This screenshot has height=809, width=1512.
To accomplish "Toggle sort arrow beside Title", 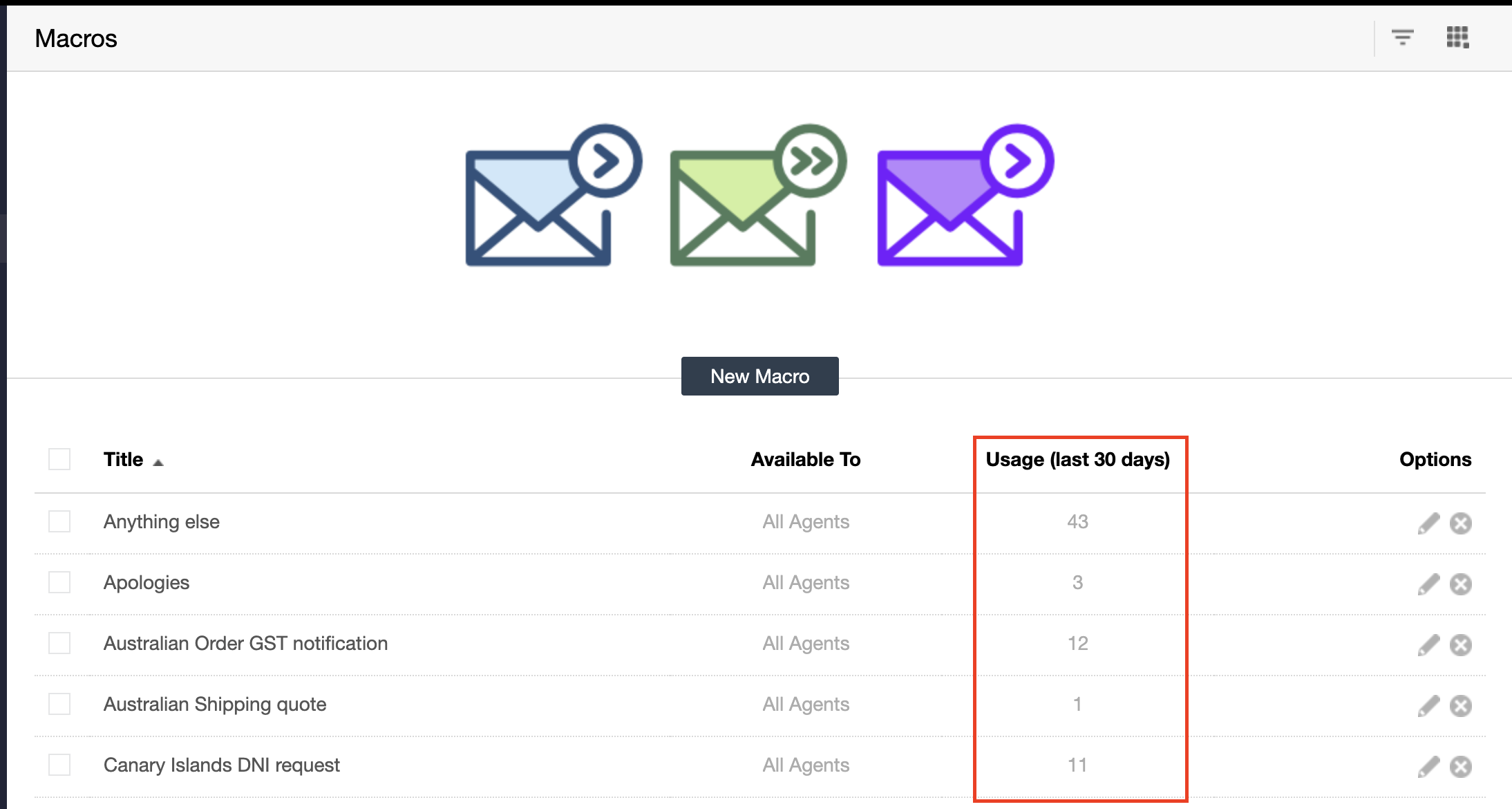I will (x=158, y=462).
